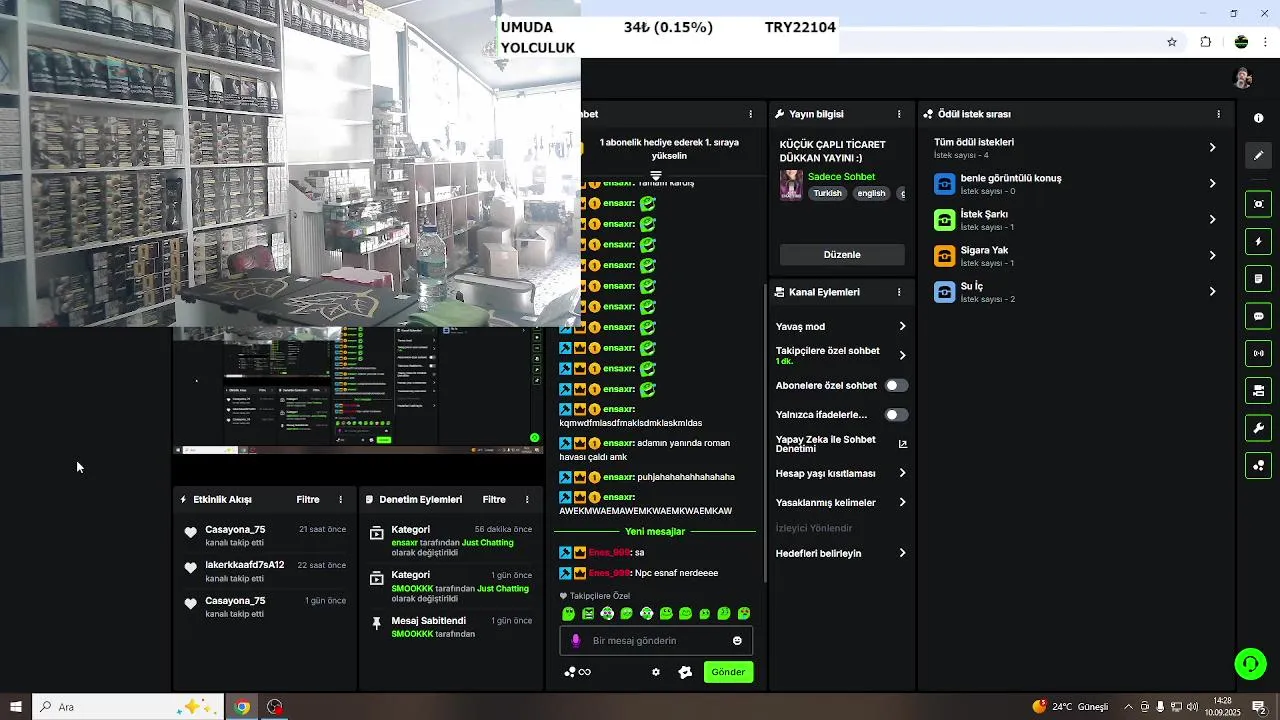Image resolution: width=1280 pixels, height=720 pixels.
Task: Open the profile avatar at top right
Action: pos(1243,78)
